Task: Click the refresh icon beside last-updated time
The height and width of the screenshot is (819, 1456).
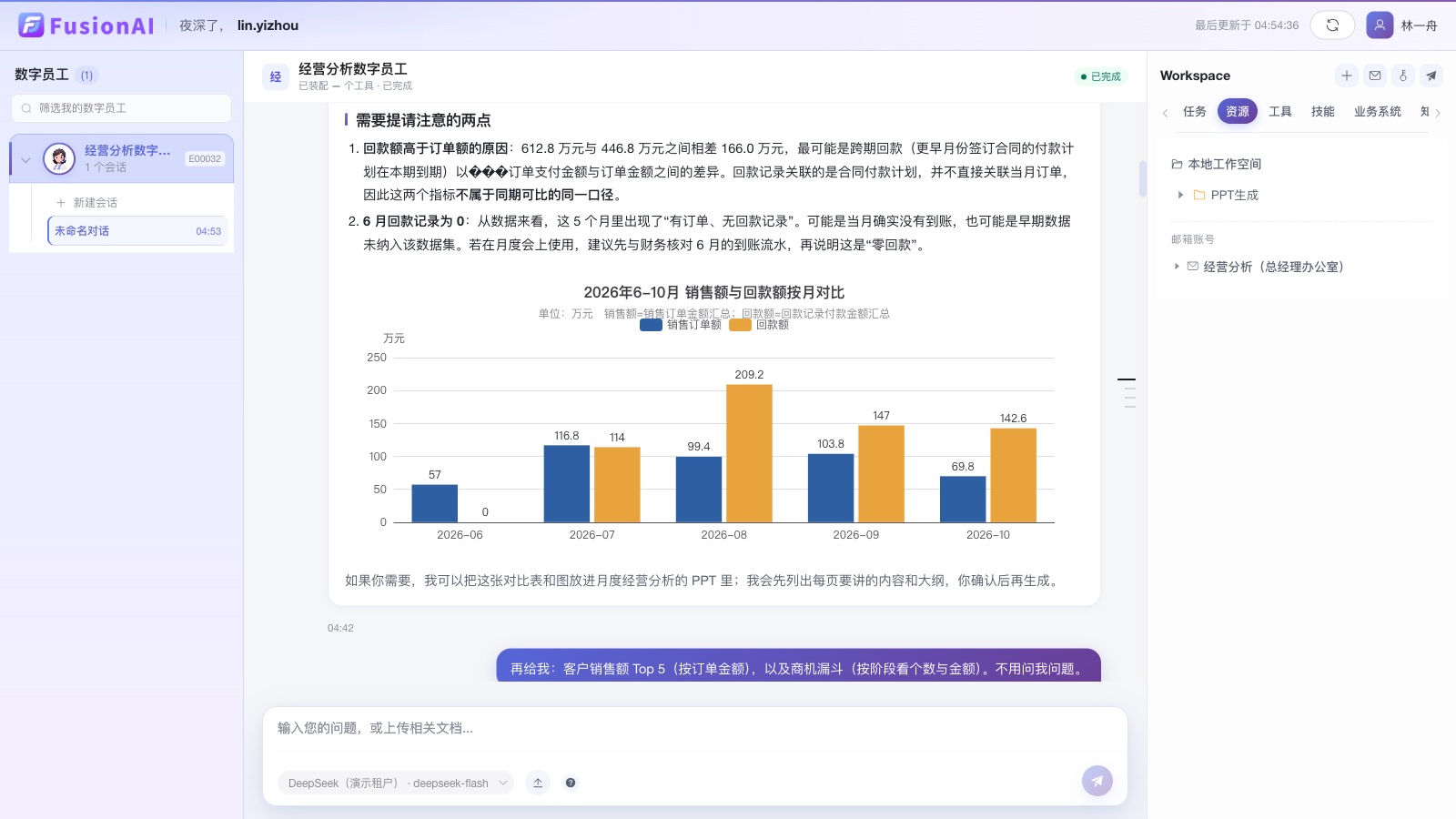Action: coord(1332,25)
